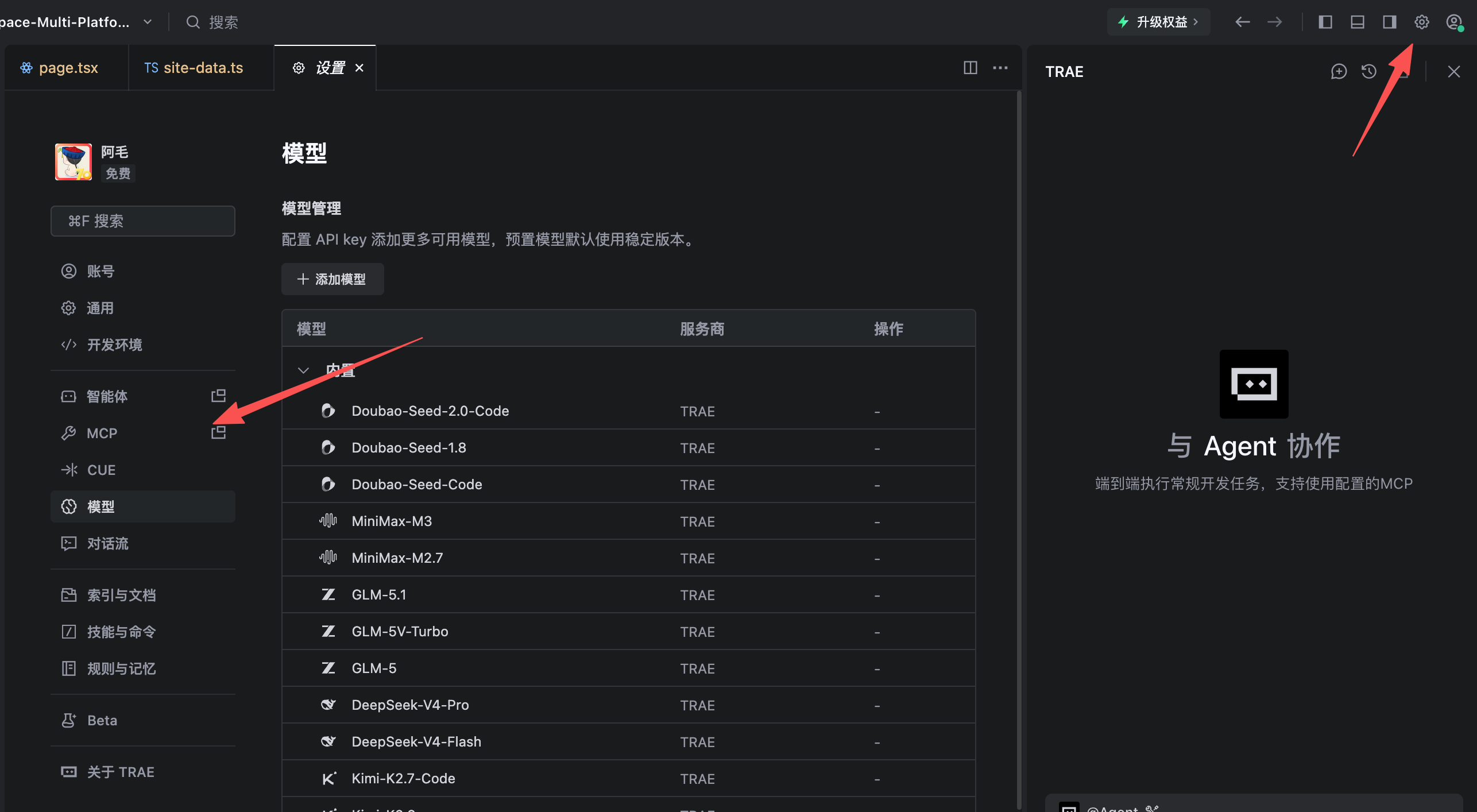This screenshot has height=812, width=1477.
Task: Collapse the 内置 built-in models group
Action: click(303, 370)
